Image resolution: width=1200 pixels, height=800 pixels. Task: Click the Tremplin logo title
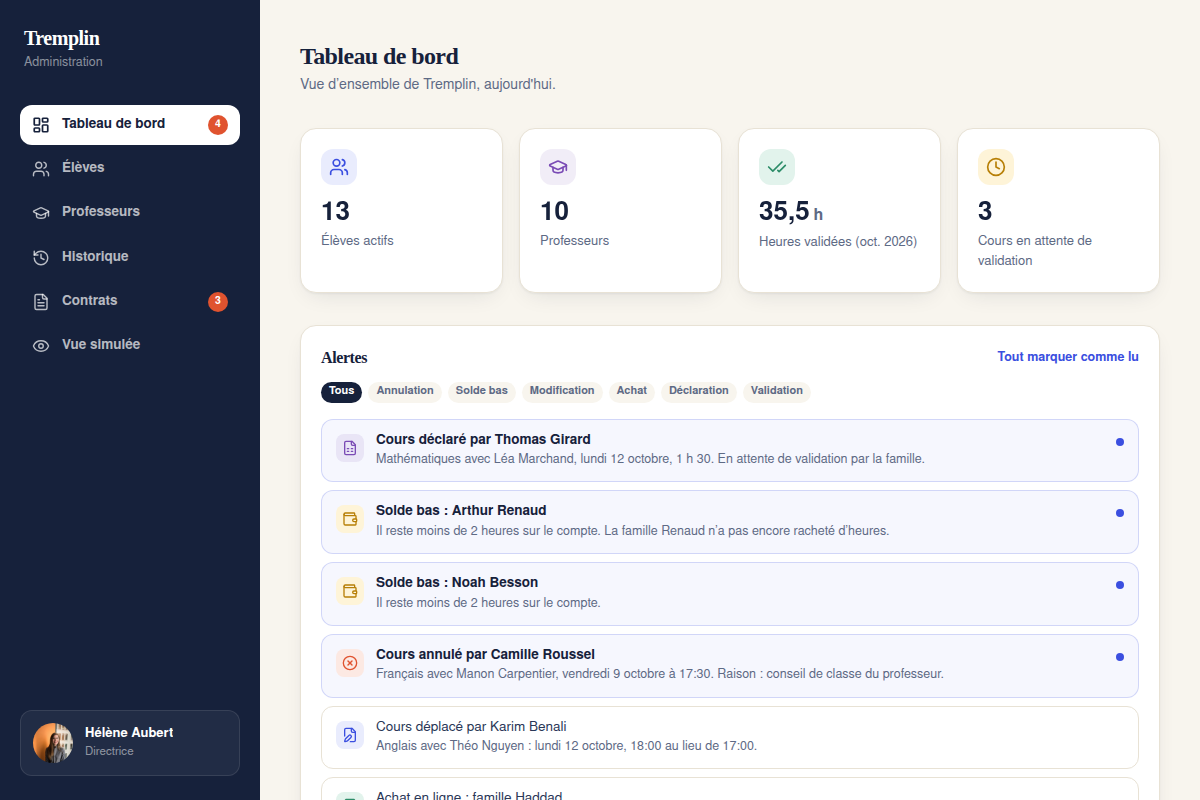[62, 39]
